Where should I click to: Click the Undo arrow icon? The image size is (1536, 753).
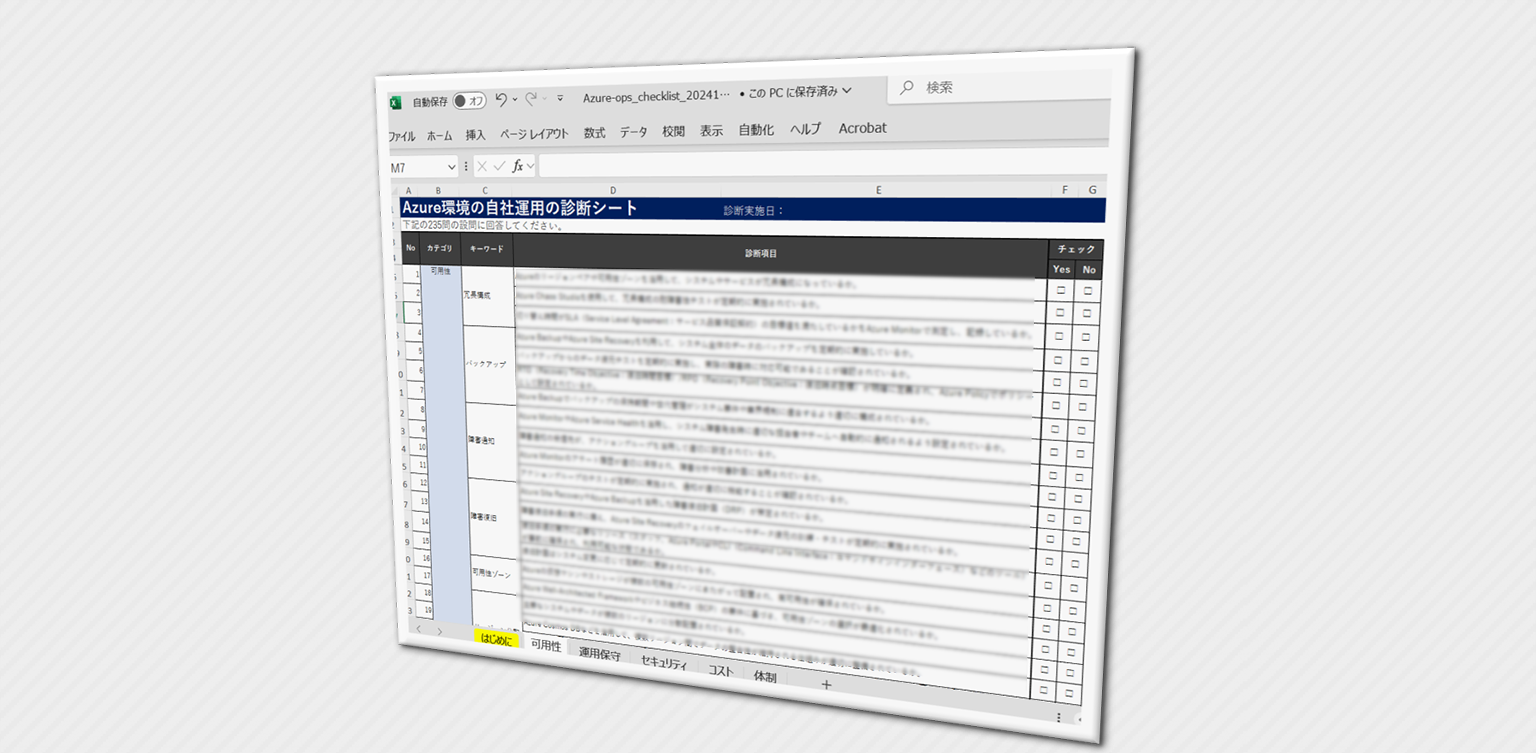(x=501, y=99)
